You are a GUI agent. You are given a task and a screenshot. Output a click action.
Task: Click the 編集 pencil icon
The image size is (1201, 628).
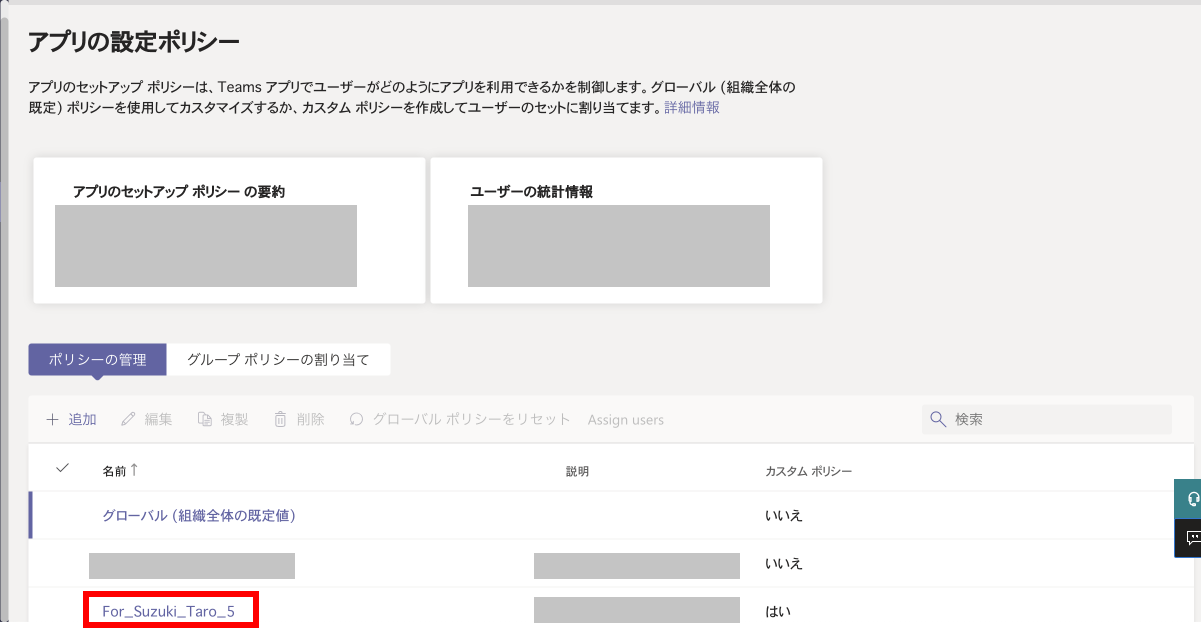(128, 420)
